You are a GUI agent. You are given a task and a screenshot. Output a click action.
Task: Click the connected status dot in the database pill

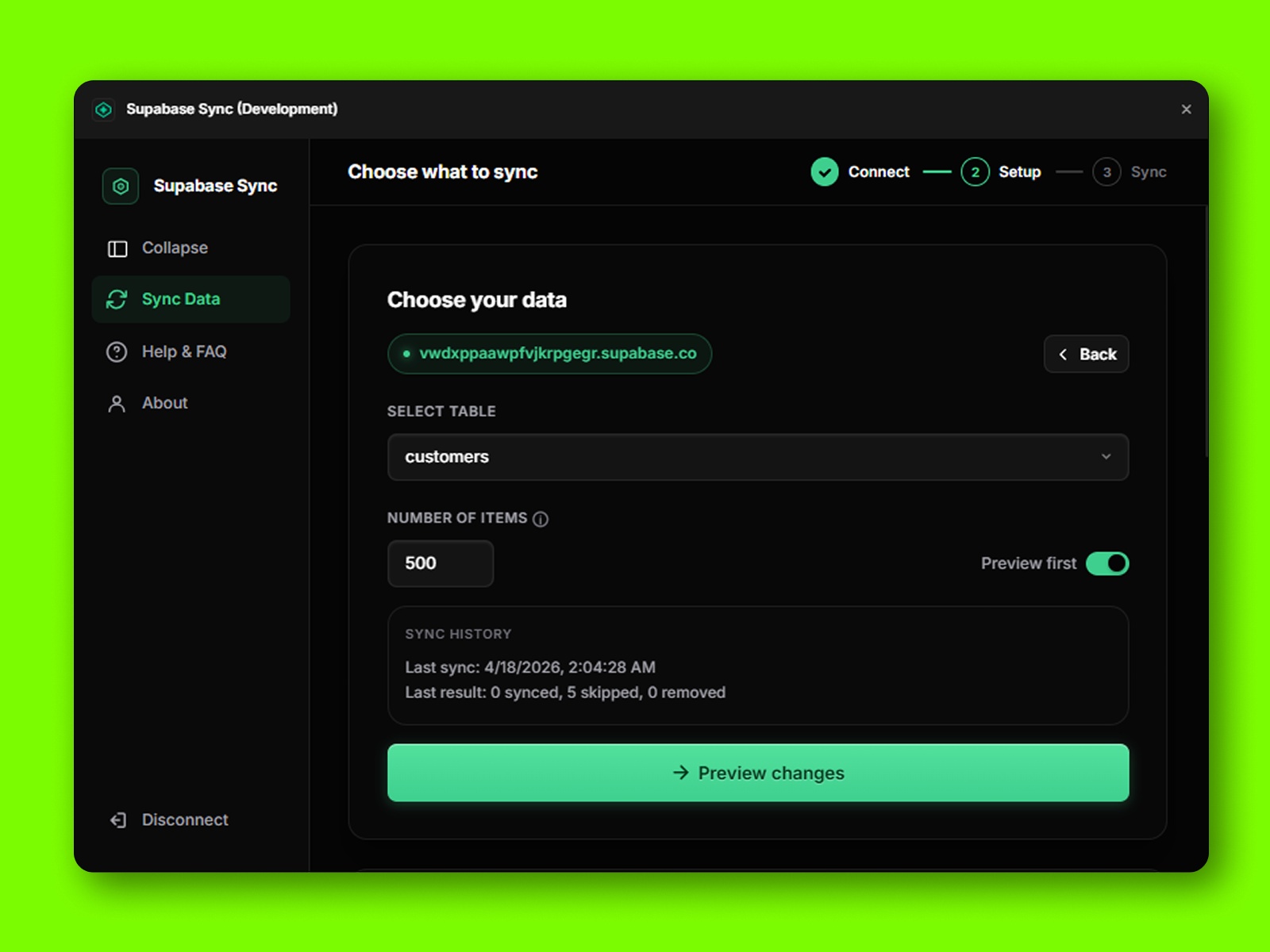406,354
